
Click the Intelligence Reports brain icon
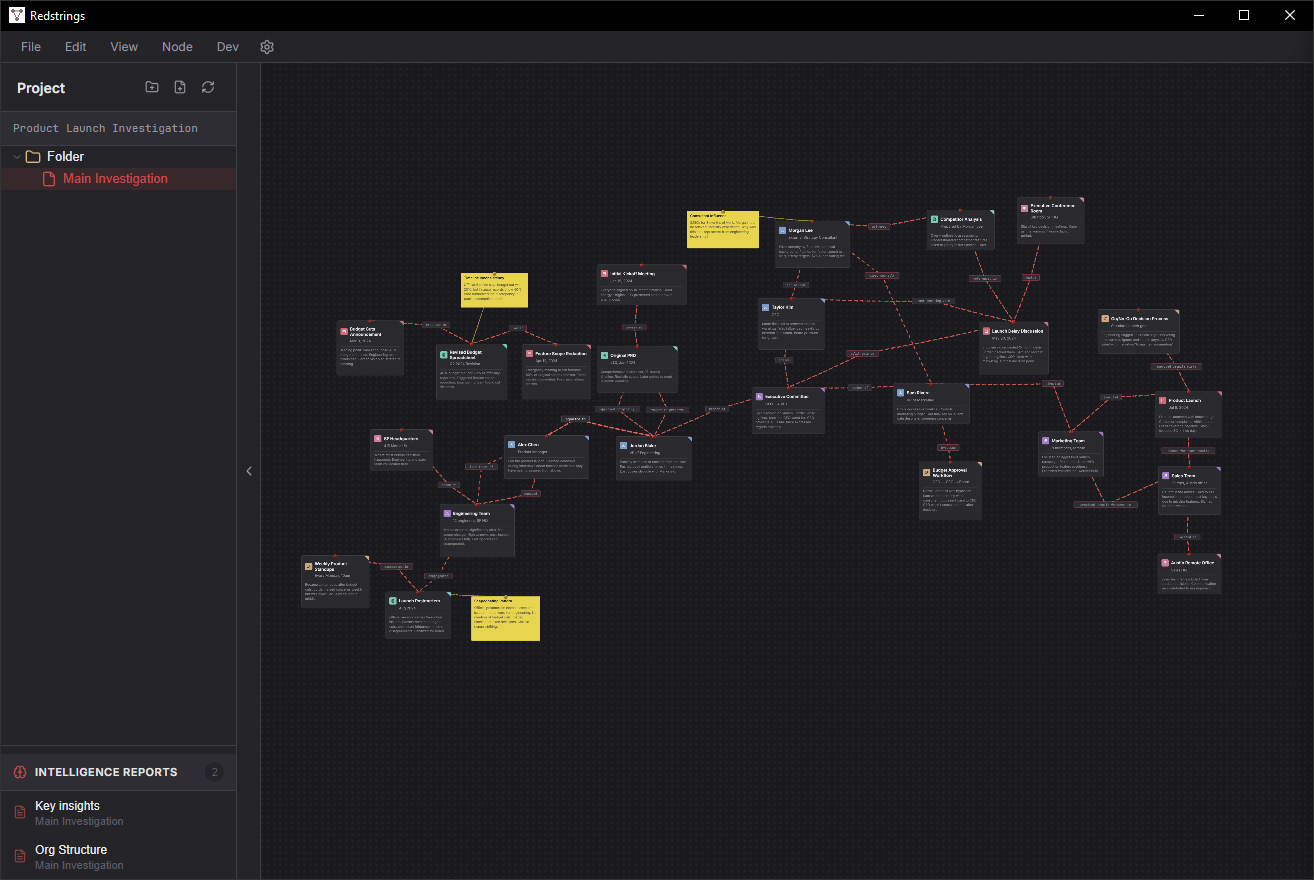[x=20, y=771]
